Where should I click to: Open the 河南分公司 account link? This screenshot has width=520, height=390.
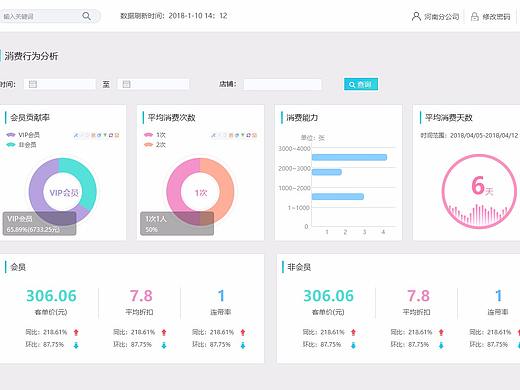coord(441,16)
